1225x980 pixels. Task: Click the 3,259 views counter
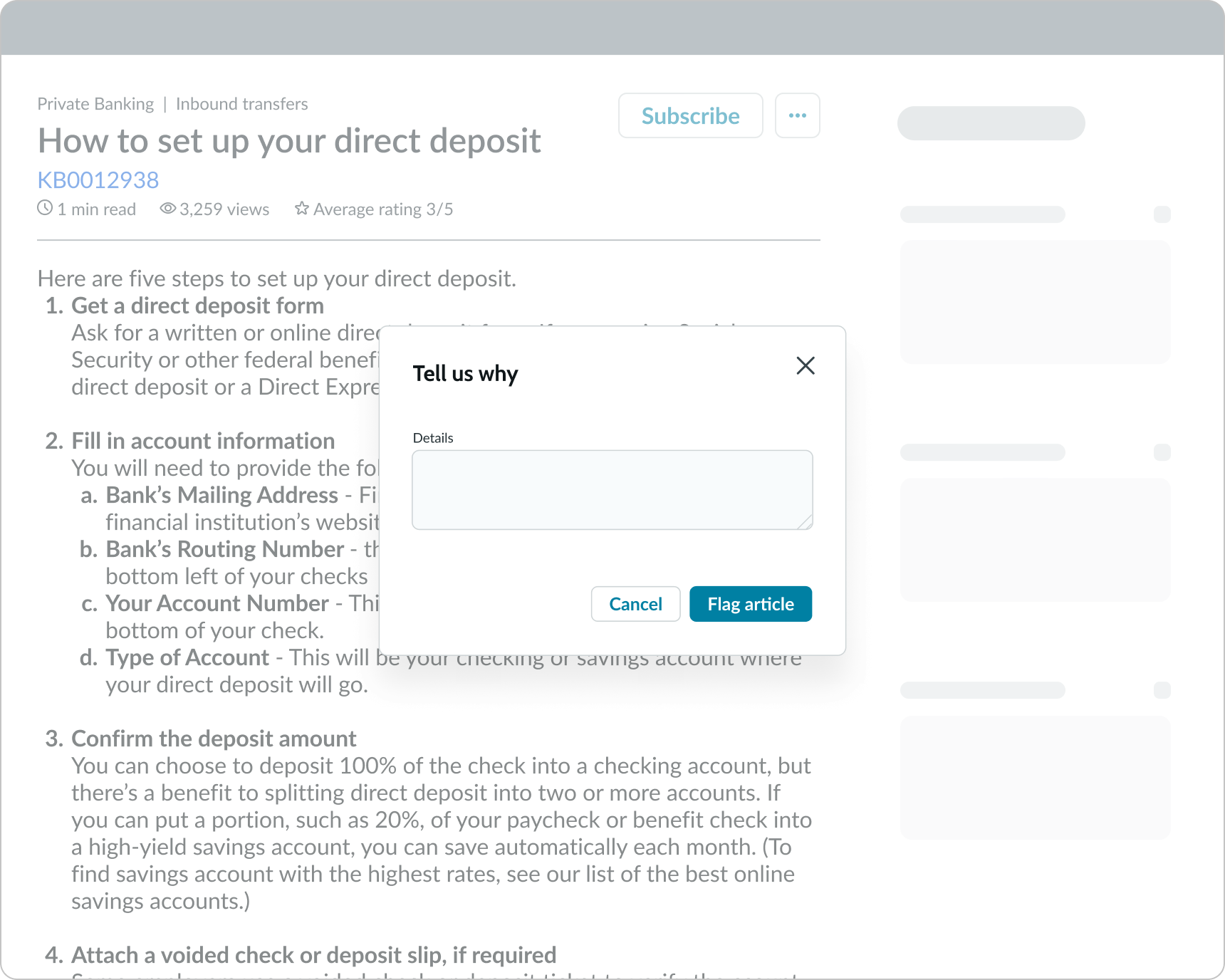click(x=224, y=209)
